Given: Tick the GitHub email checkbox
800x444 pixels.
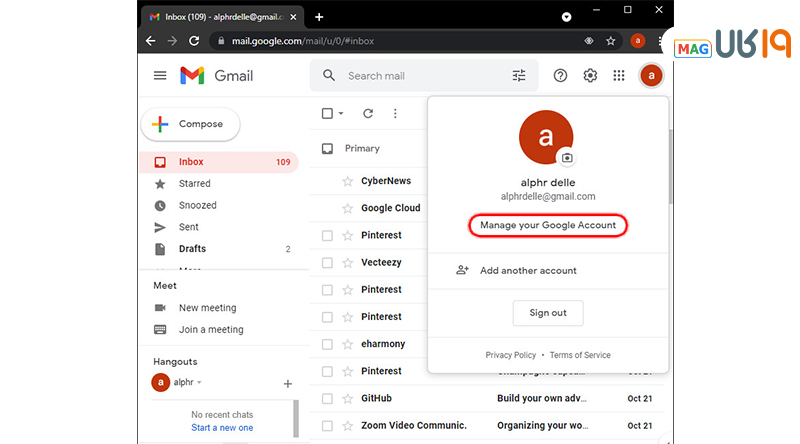Looking at the screenshot, I should pyautogui.click(x=327, y=399).
